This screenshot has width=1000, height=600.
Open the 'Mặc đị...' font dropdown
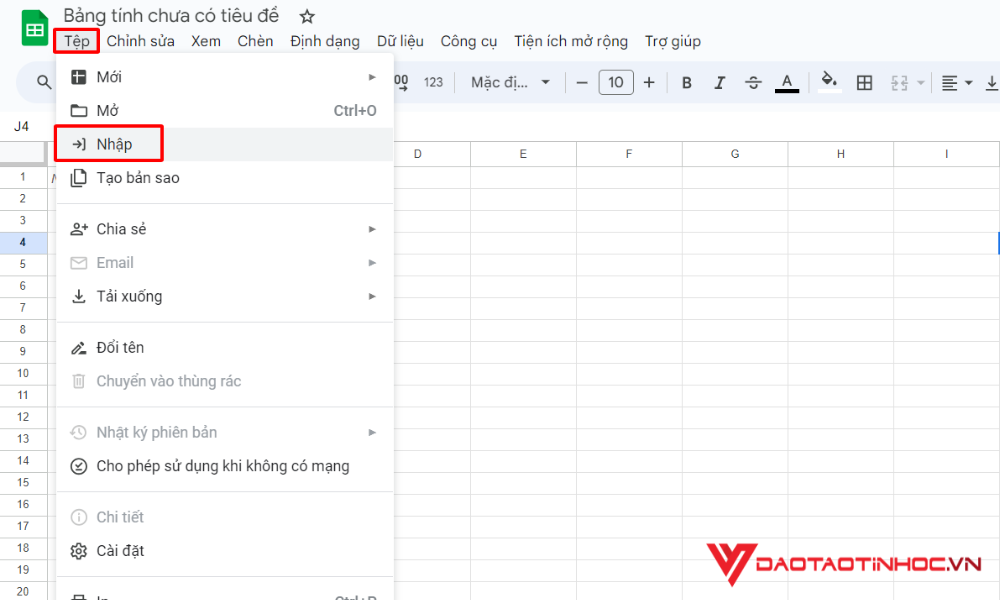(x=510, y=82)
